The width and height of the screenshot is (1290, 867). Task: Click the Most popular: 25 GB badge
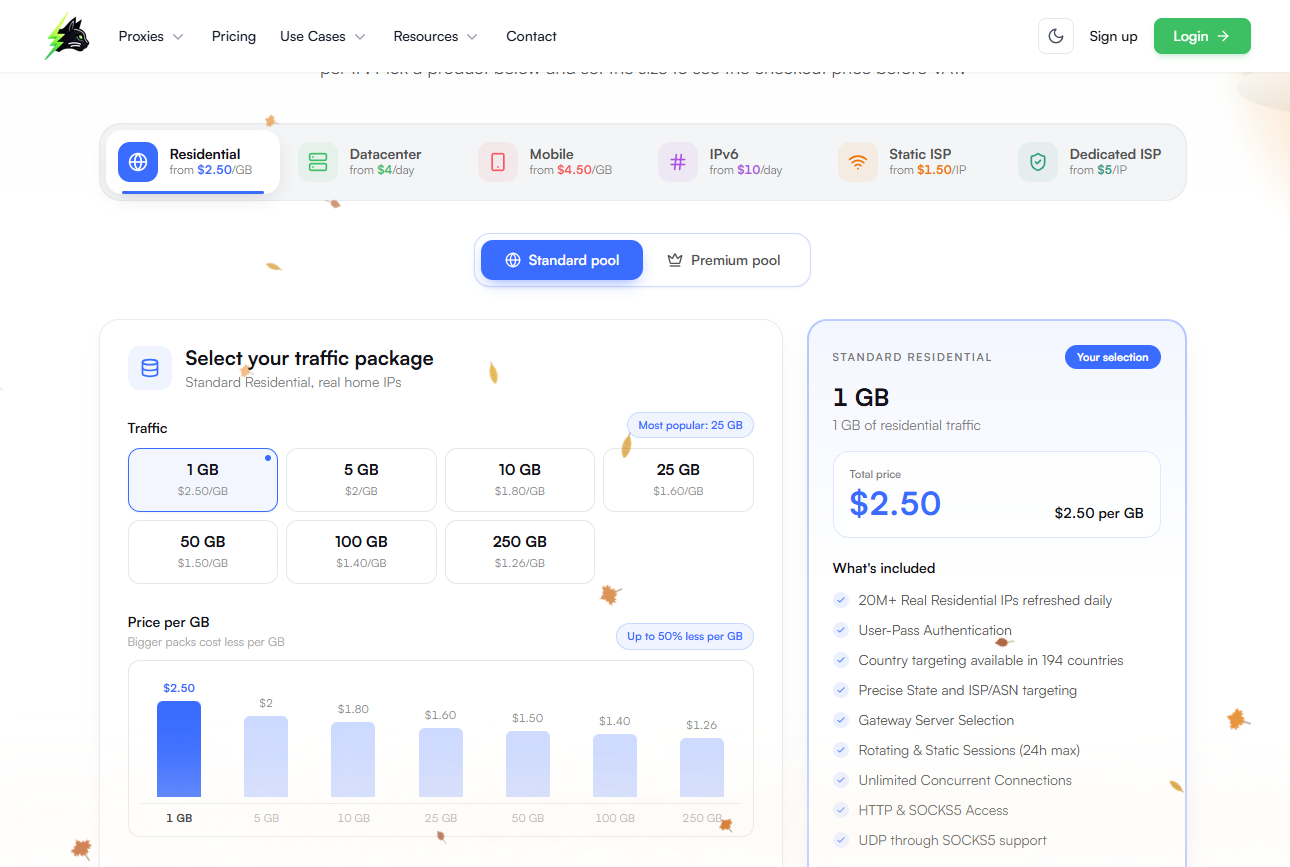[x=690, y=425]
